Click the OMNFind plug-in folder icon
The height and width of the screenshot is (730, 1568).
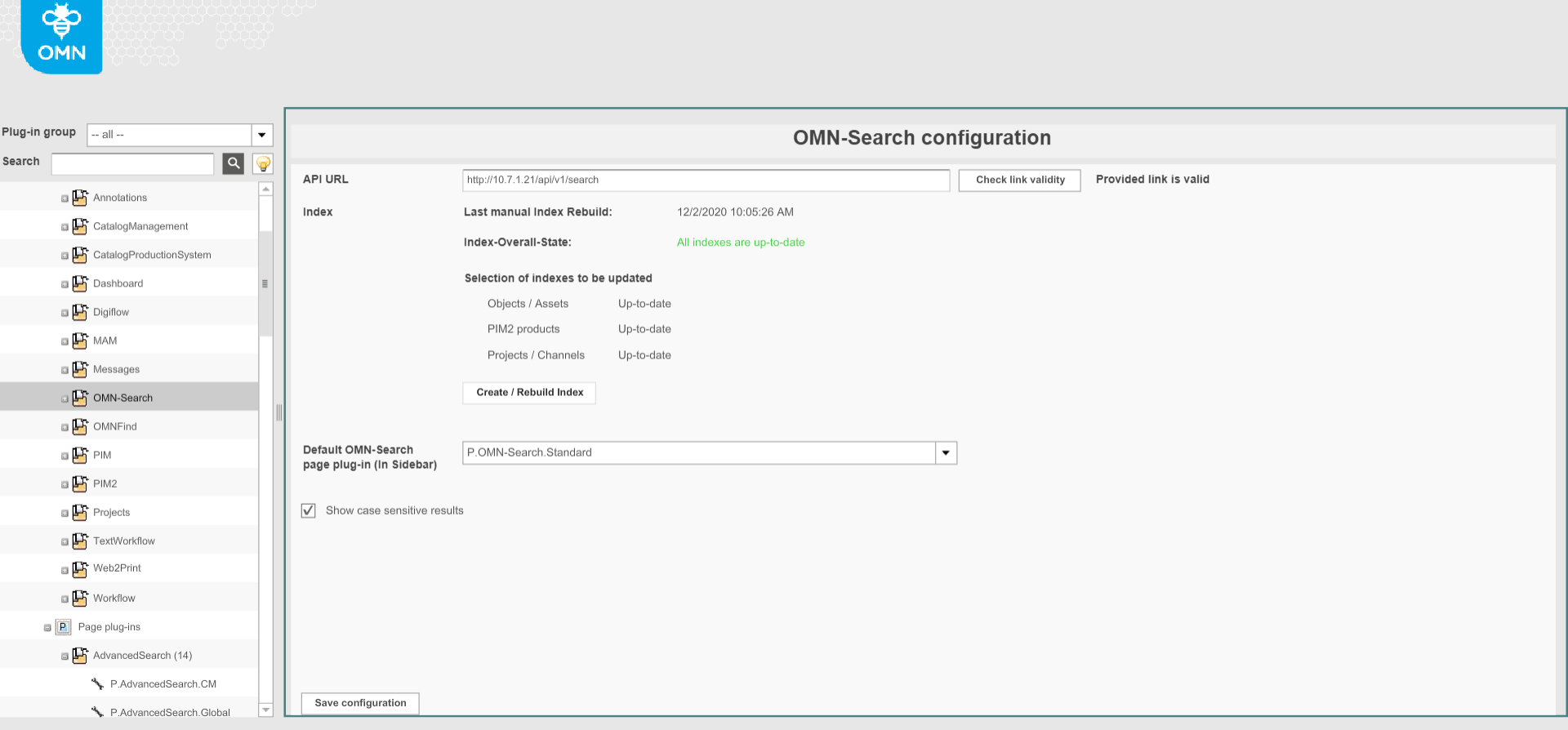pos(80,426)
